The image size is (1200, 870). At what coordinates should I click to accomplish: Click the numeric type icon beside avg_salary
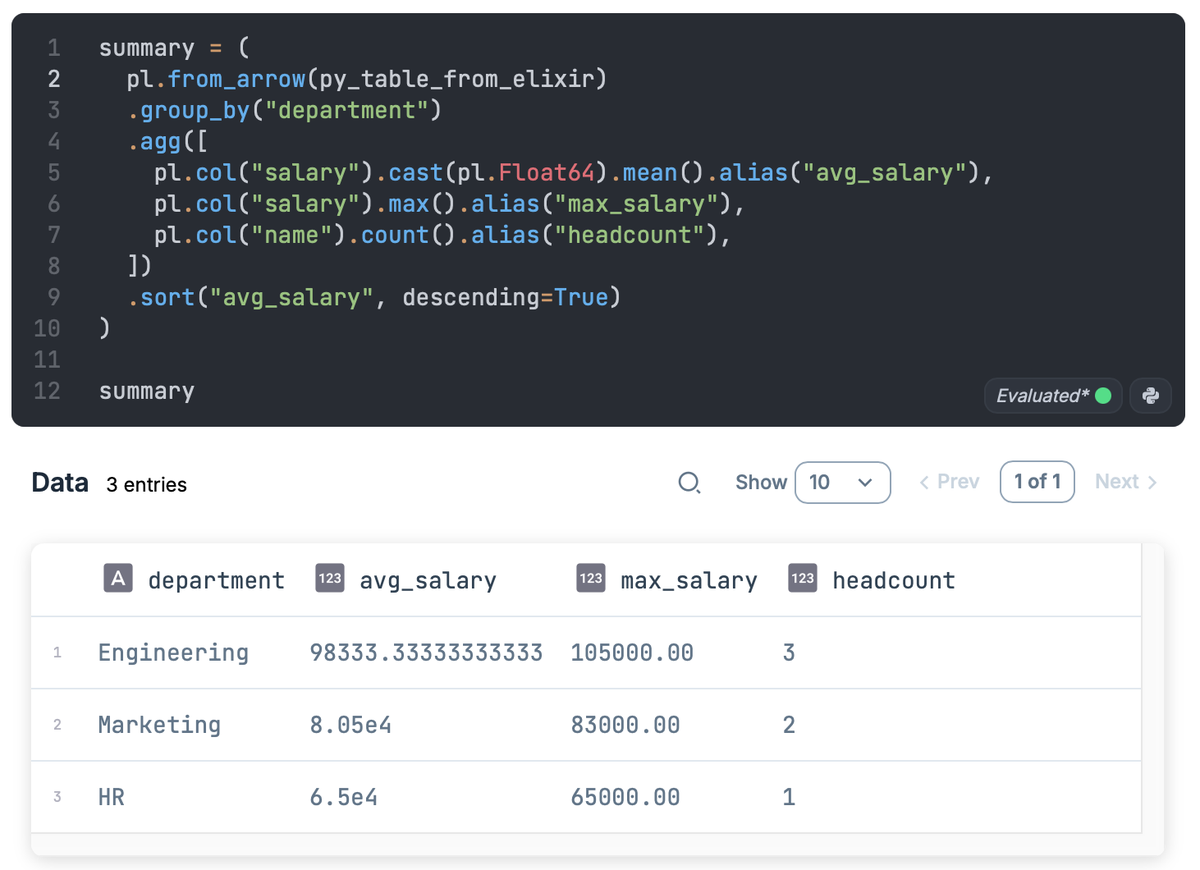[330, 578]
